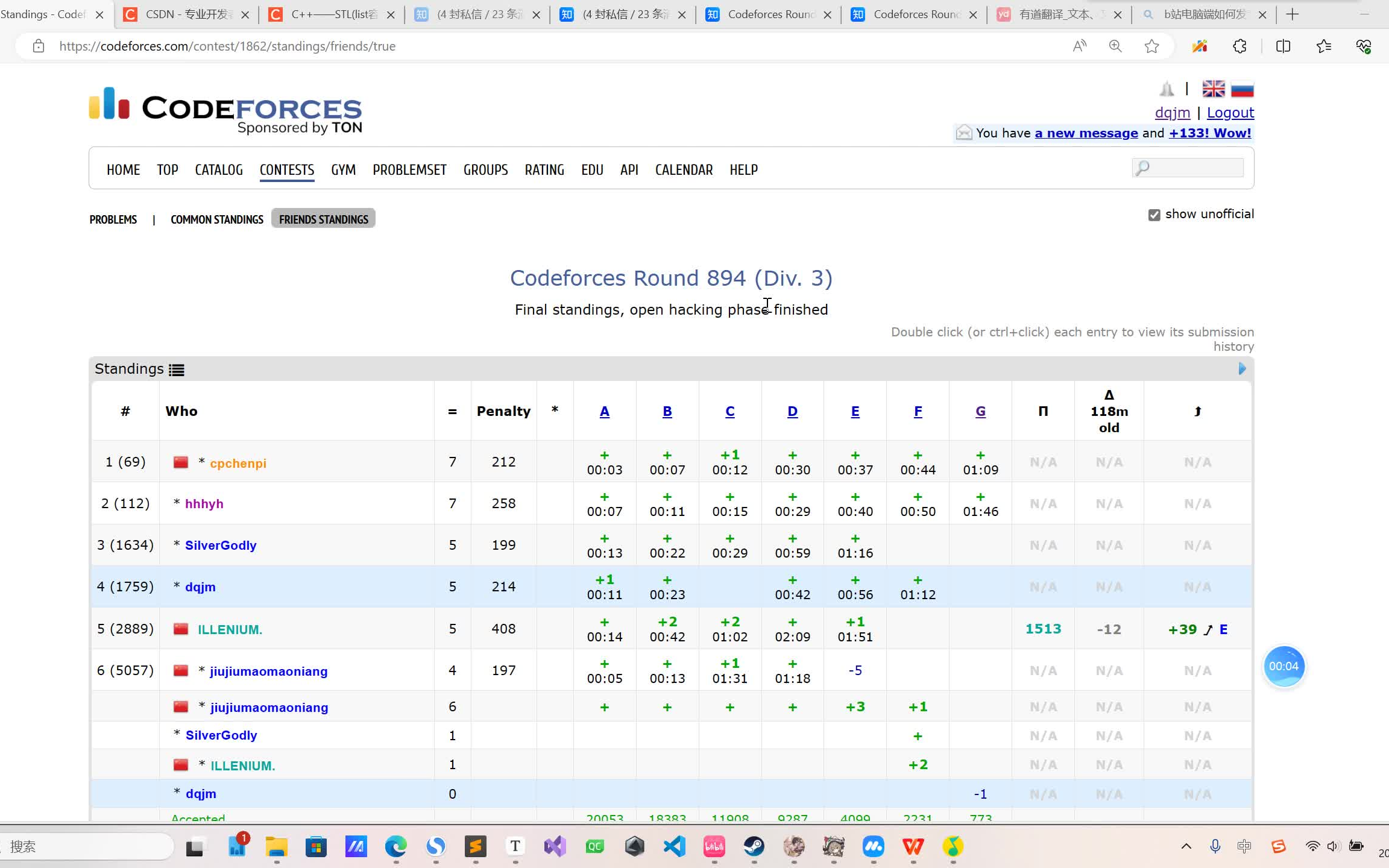Click the browser address bar URL
The width and height of the screenshot is (1389, 868).
(x=227, y=46)
